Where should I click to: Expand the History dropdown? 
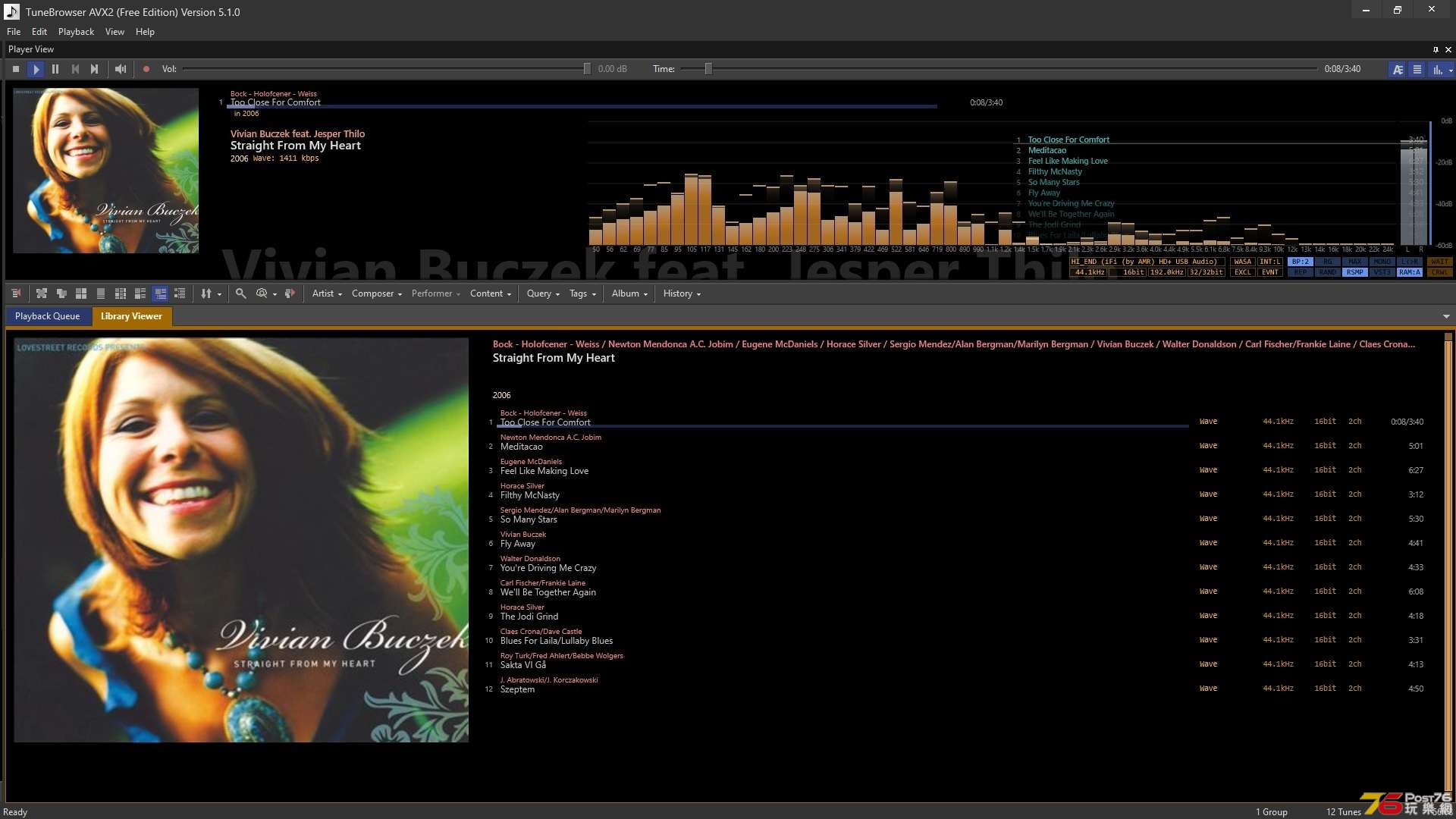pyautogui.click(x=682, y=293)
